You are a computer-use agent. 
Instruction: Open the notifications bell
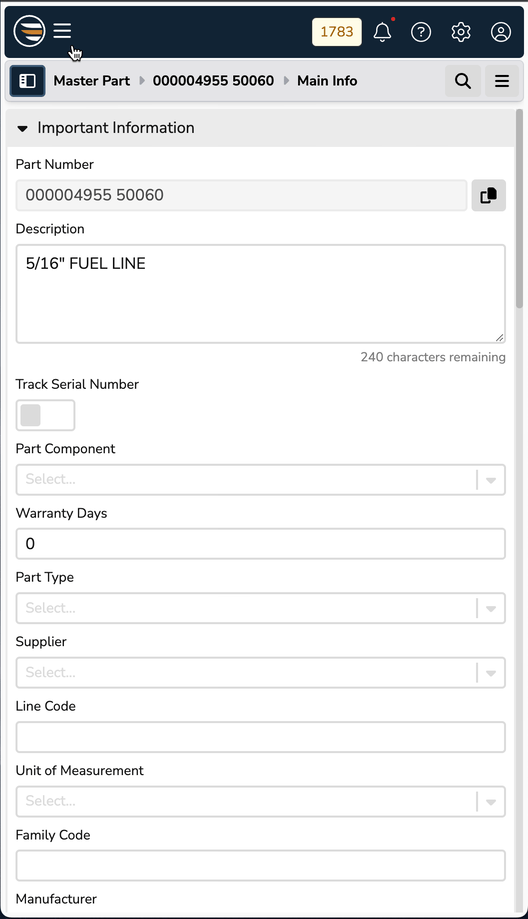click(x=382, y=32)
